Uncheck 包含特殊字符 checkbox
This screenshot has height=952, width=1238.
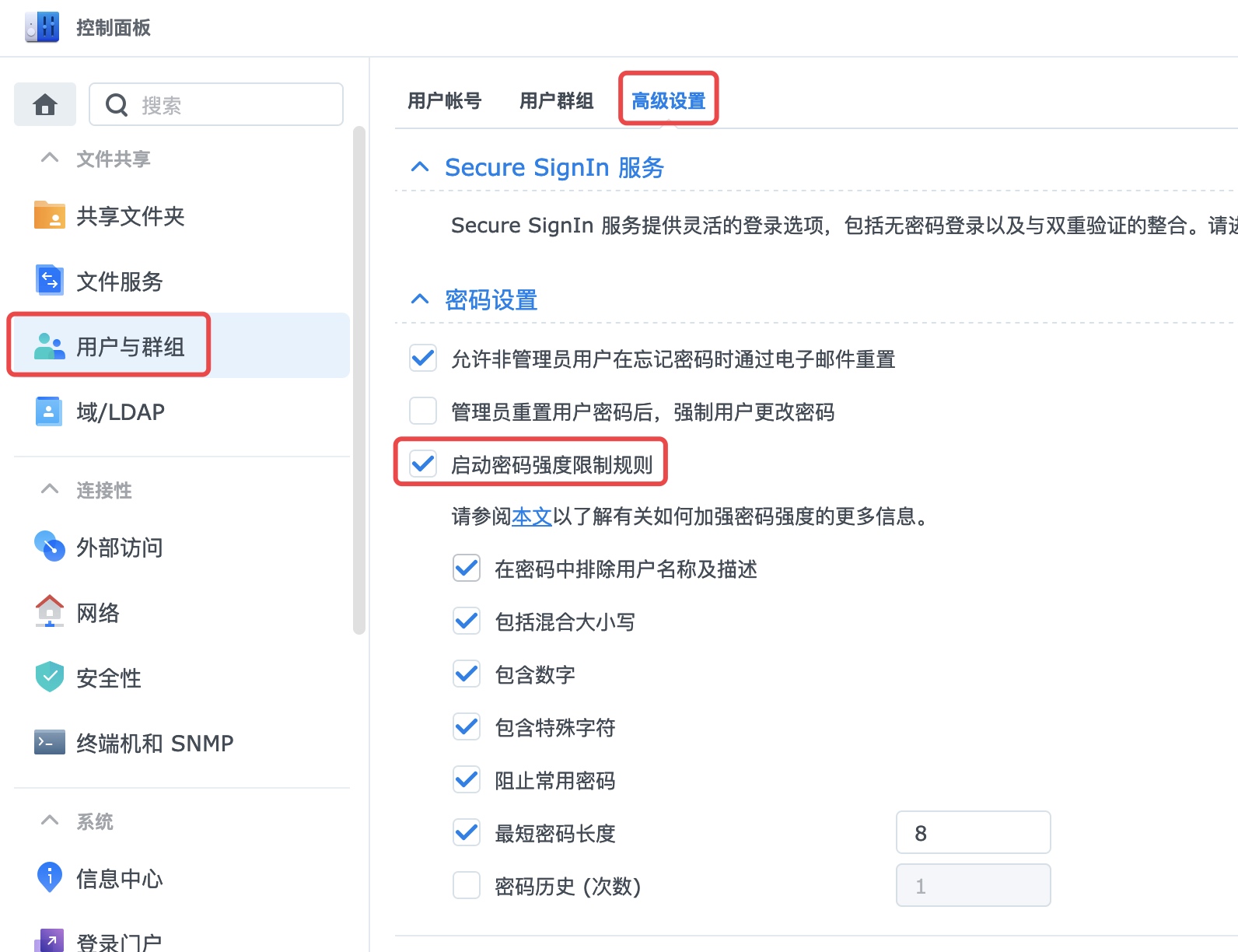(x=467, y=727)
